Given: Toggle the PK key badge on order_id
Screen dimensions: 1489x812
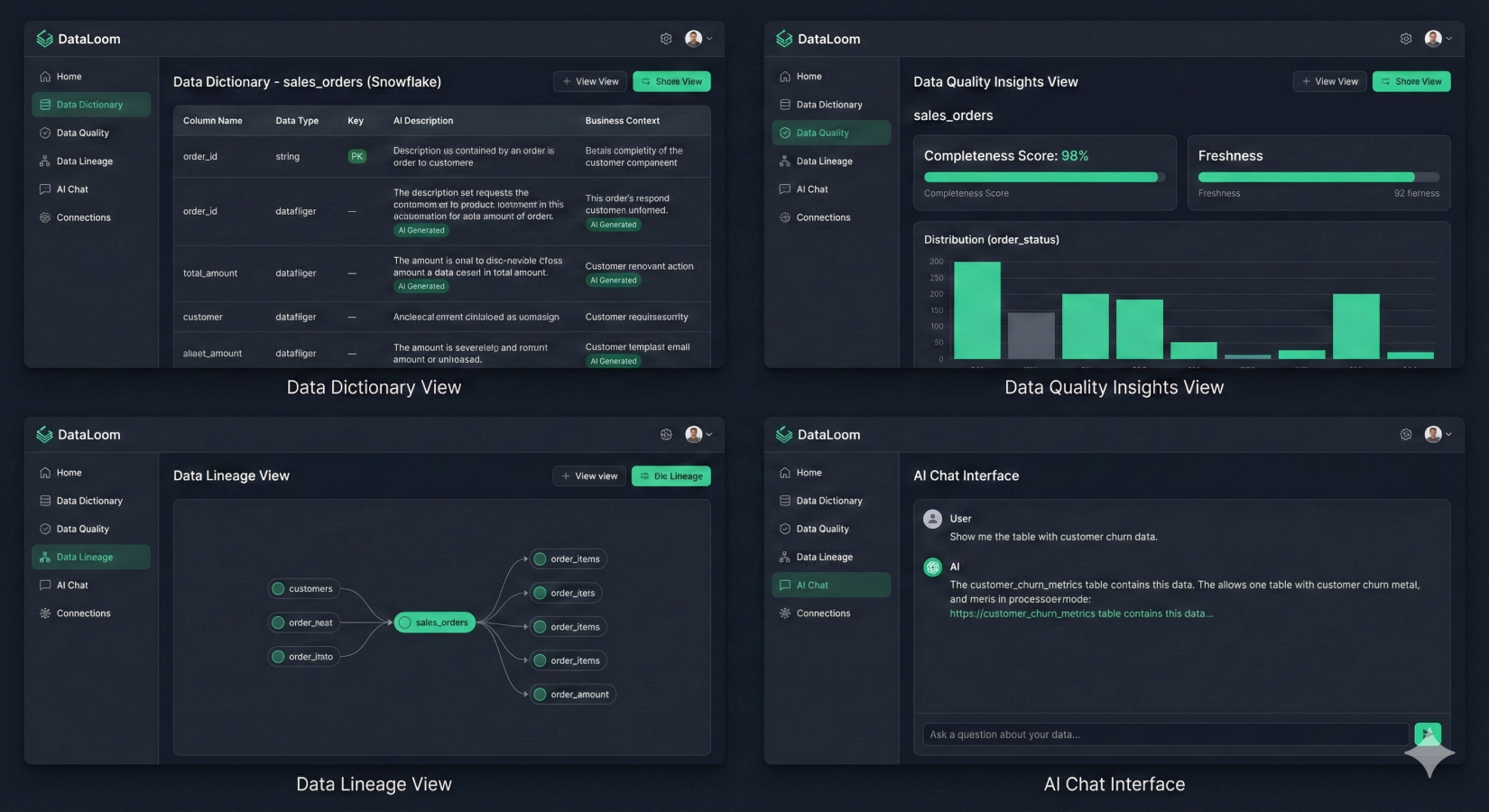Looking at the screenshot, I should coord(356,155).
